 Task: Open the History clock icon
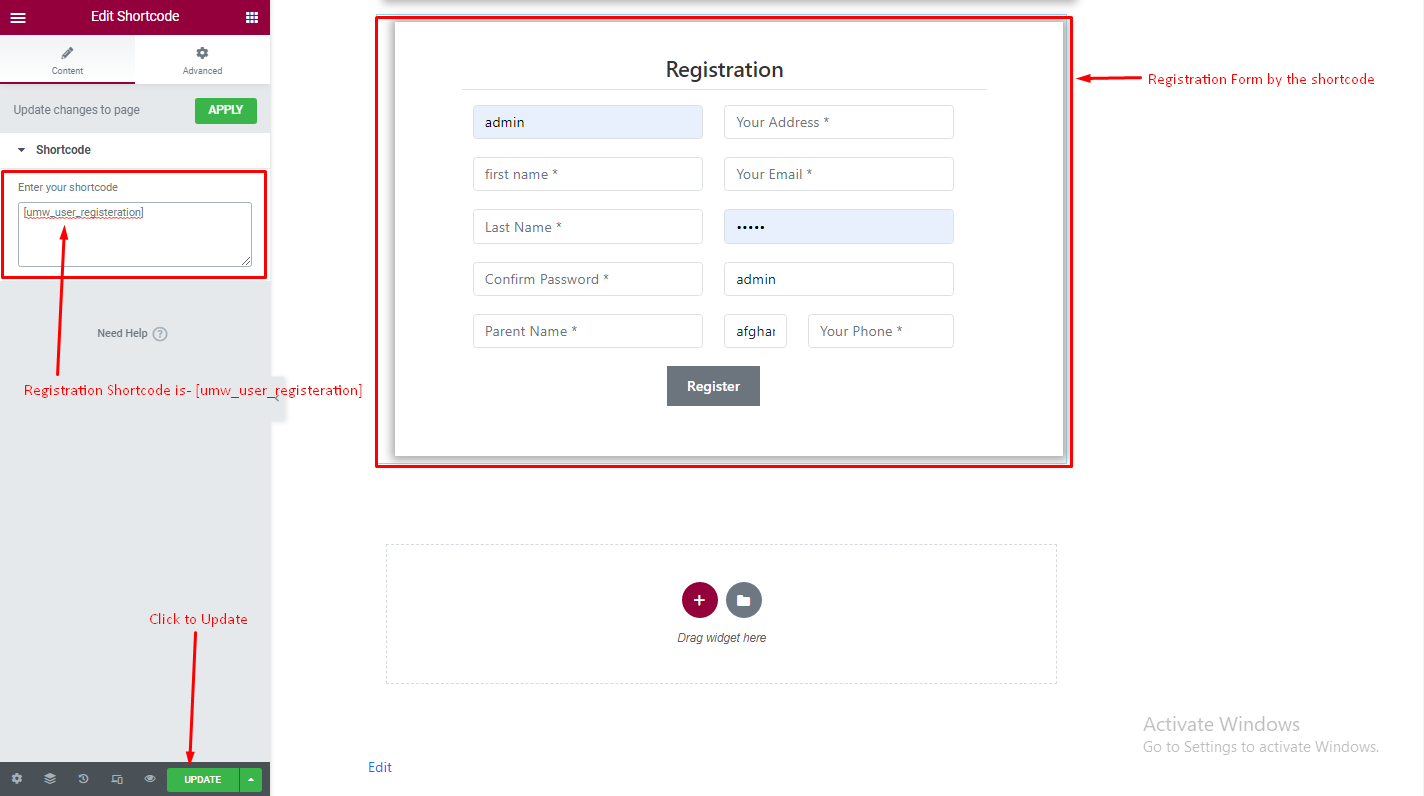tap(83, 778)
